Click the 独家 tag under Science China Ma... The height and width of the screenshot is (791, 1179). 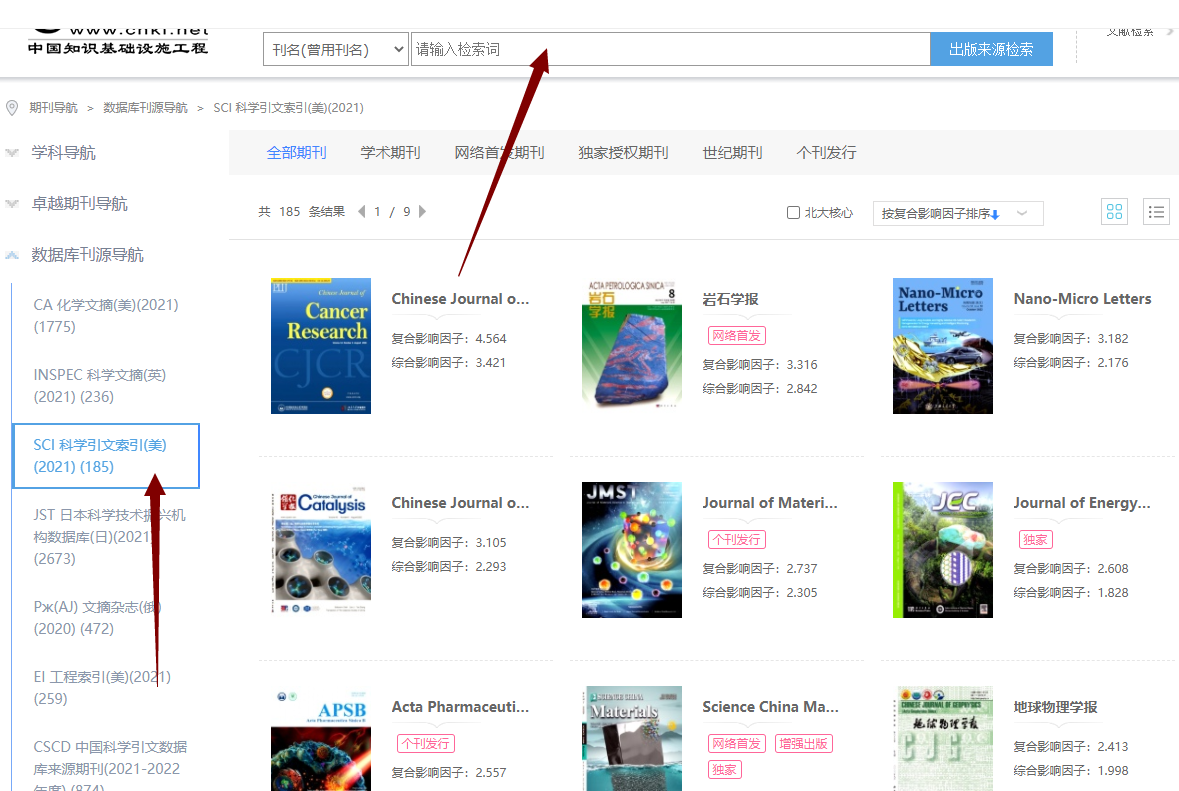coord(724,769)
